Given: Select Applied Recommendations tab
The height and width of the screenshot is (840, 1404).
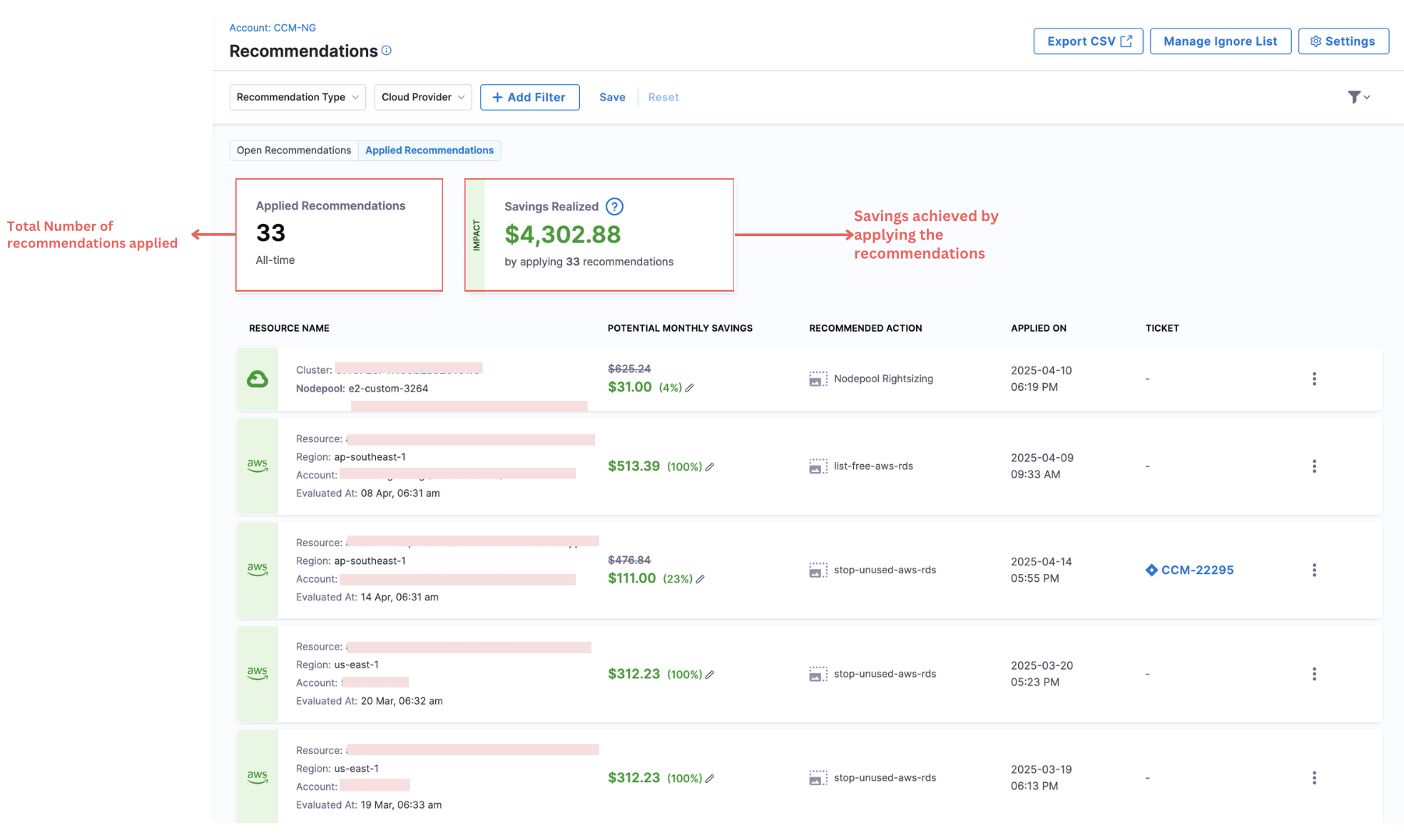Looking at the screenshot, I should 429,150.
